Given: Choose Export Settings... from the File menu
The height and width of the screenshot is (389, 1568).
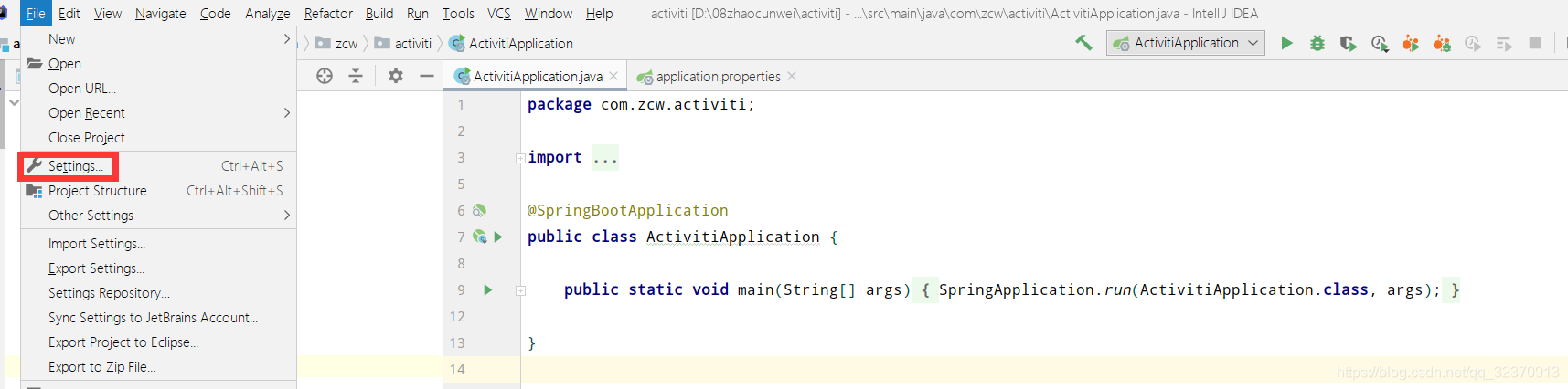Looking at the screenshot, I should (159, 268).
